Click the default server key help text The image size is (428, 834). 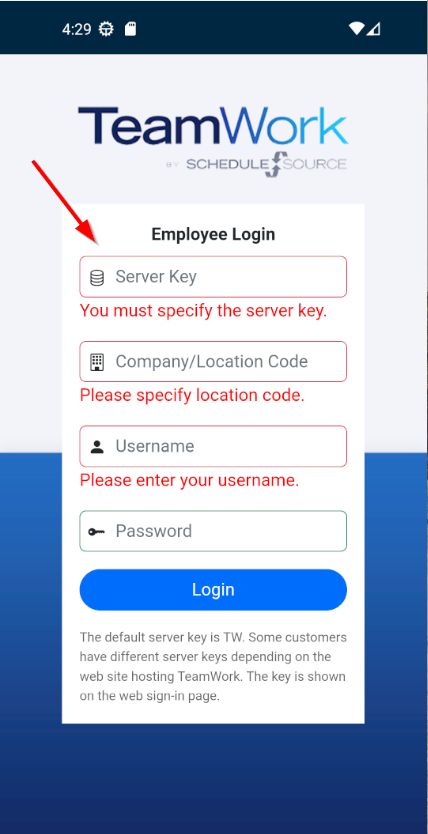coord(213,666)
